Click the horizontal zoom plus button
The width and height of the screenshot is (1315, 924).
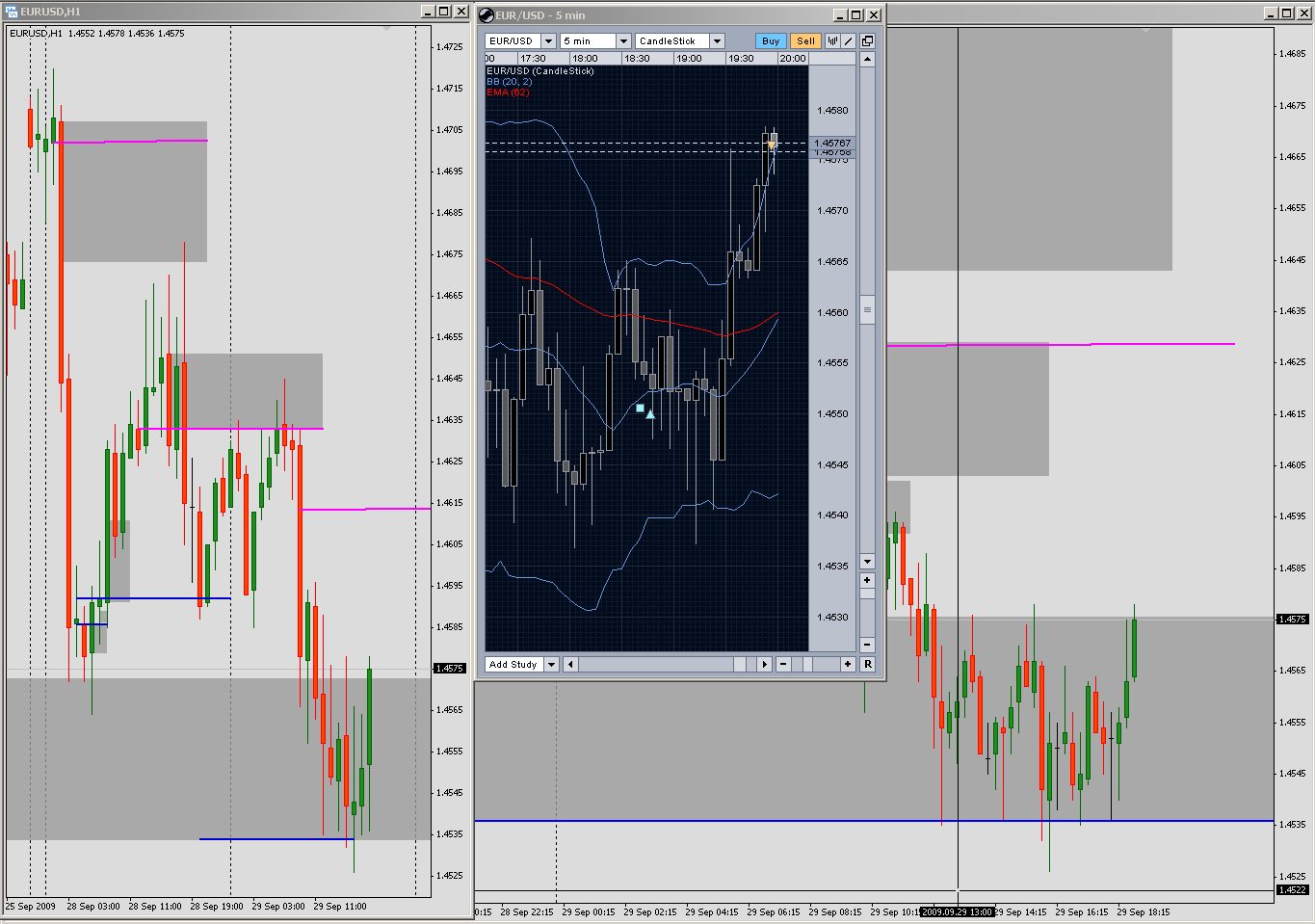(848, 664)
